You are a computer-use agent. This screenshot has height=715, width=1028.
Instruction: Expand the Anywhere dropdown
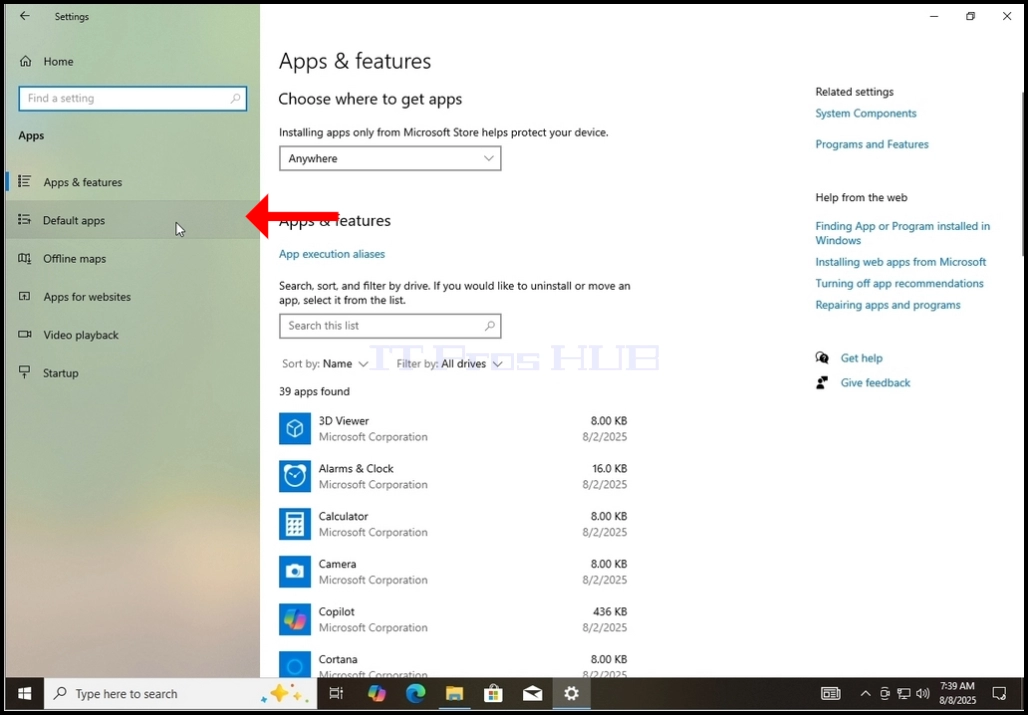390,159
